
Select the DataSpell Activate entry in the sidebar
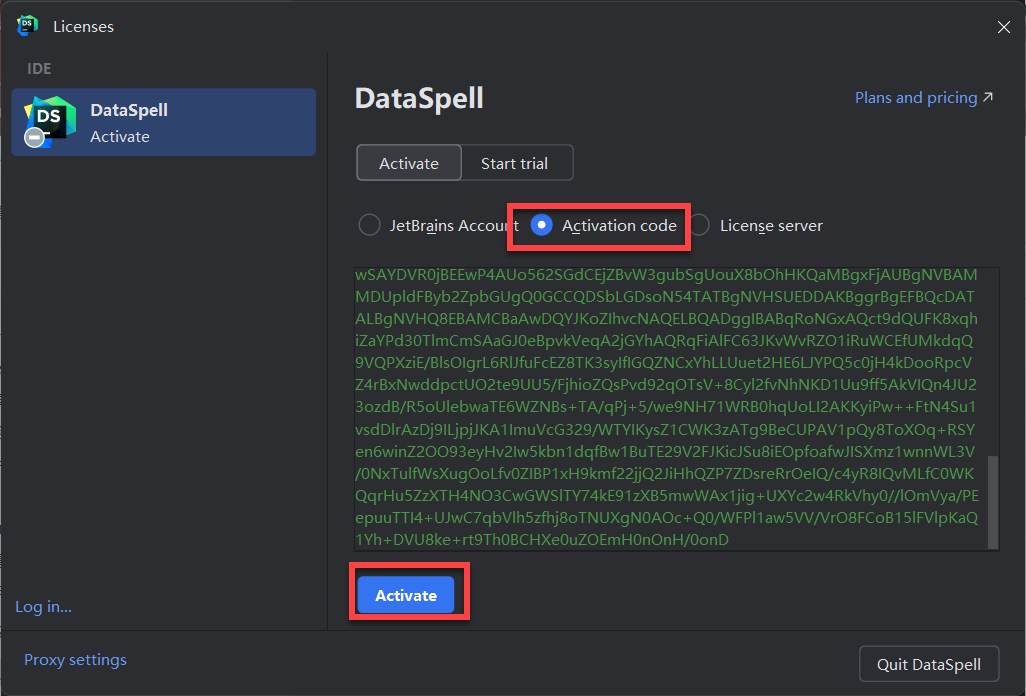click(x=163, y=122)
